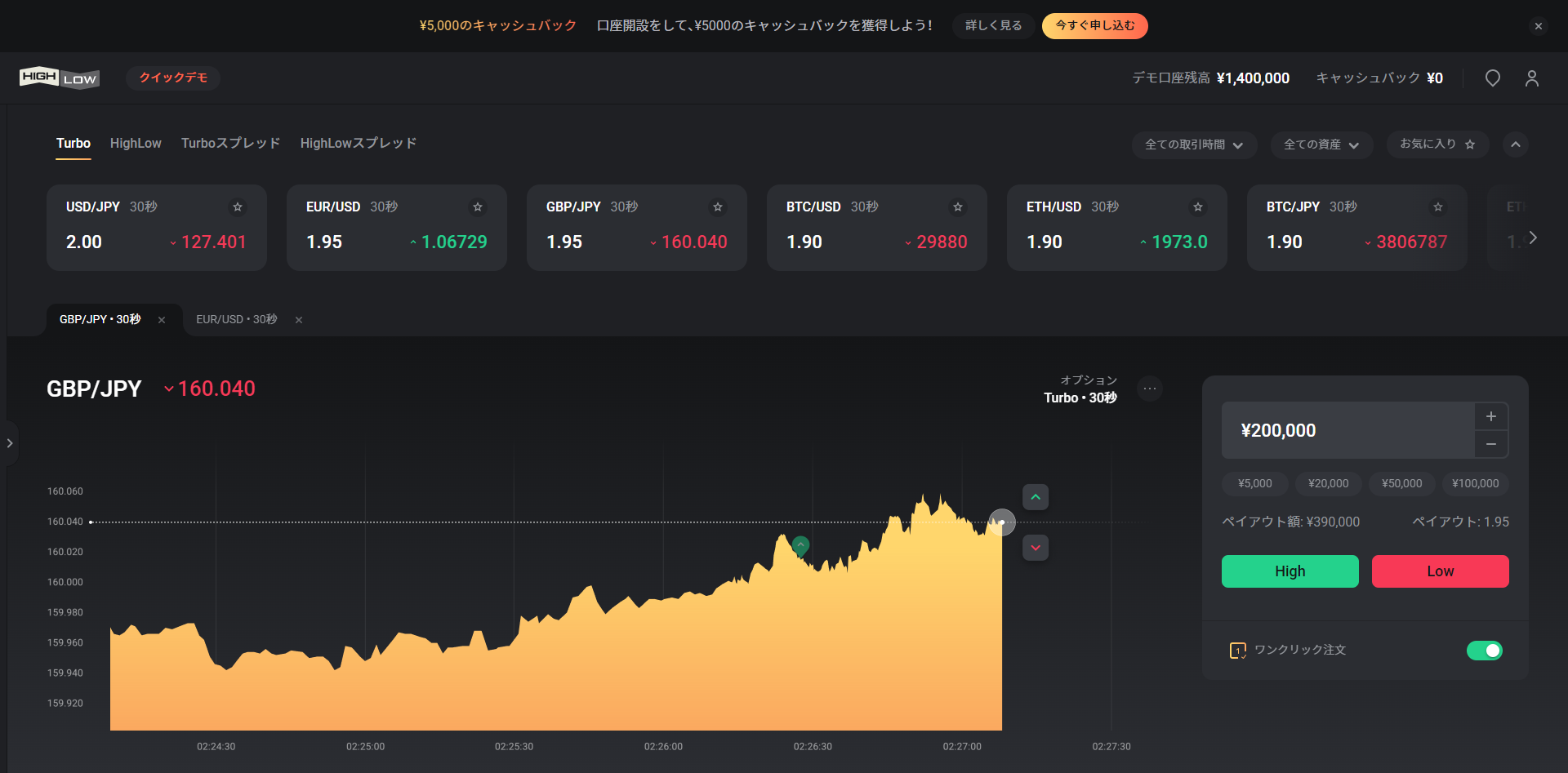Open the ETH/USD 30秒 asset card
The height and width of the screenshot is (773, 1568).
(1117, 228)
